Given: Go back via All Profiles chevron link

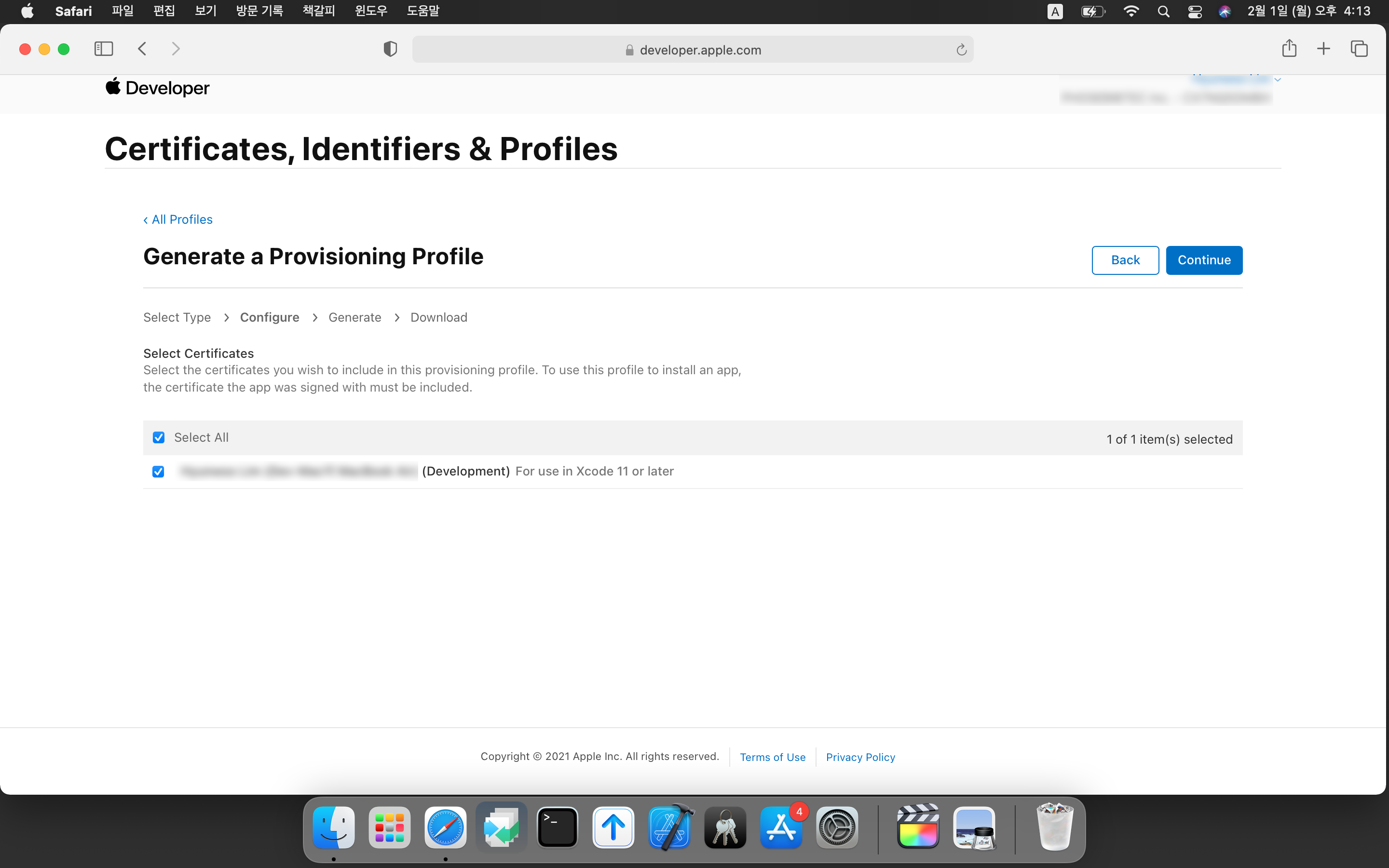Looking at the screenshot, I should point(178,219).
